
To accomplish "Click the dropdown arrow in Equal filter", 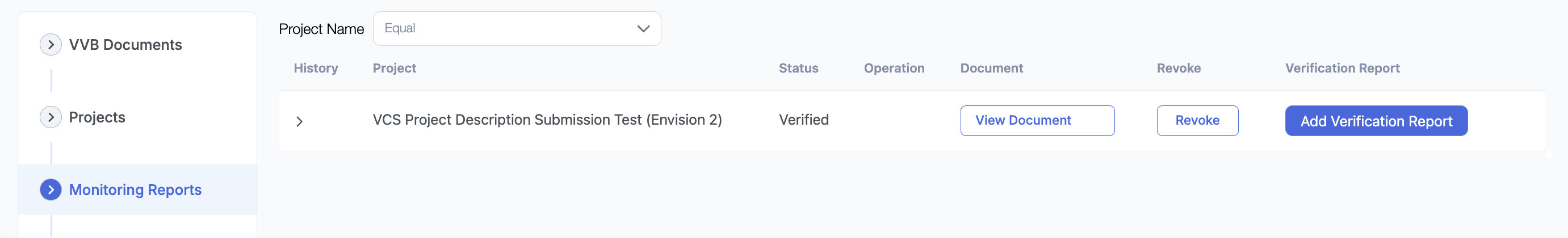I will (643, 28).
